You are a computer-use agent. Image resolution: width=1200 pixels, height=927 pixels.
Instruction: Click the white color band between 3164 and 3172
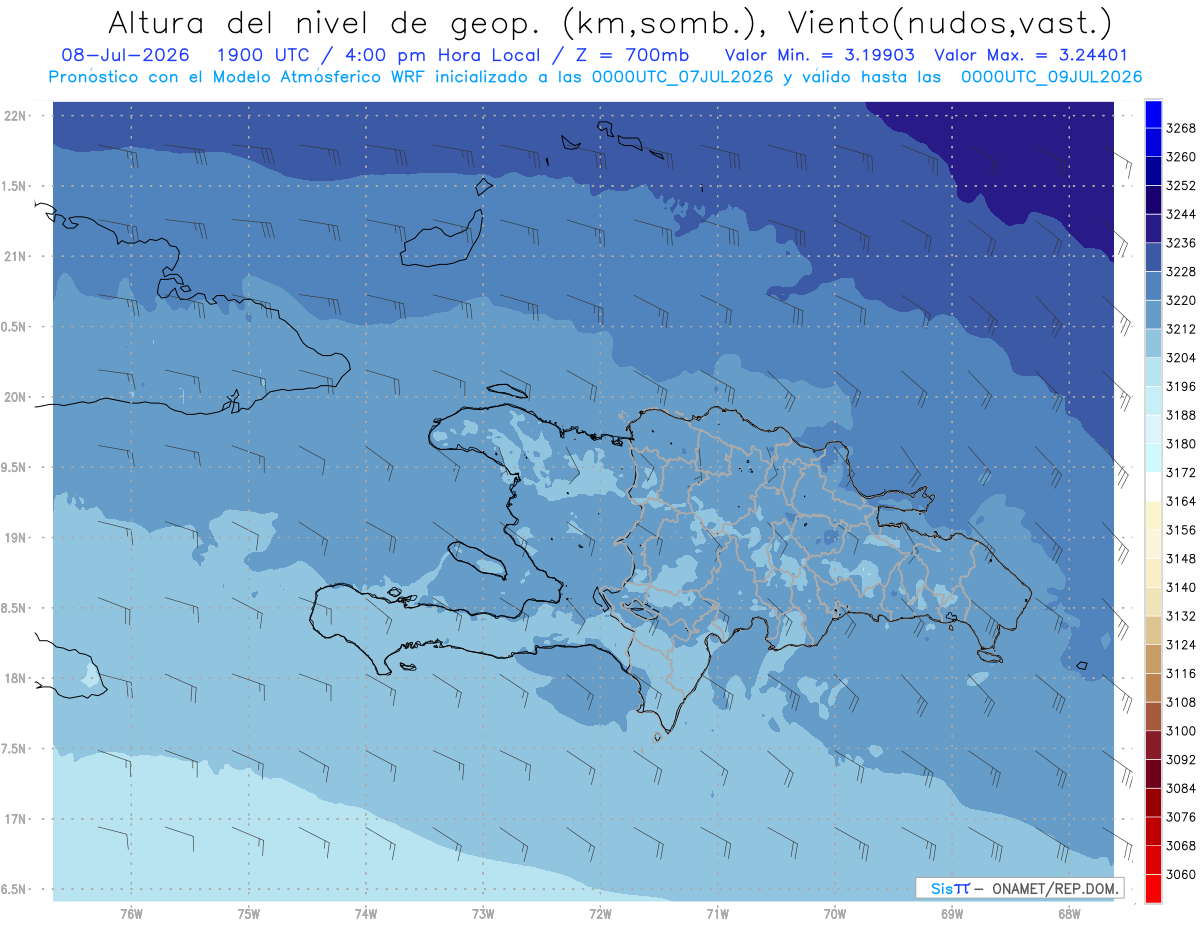click(1153, 486)
